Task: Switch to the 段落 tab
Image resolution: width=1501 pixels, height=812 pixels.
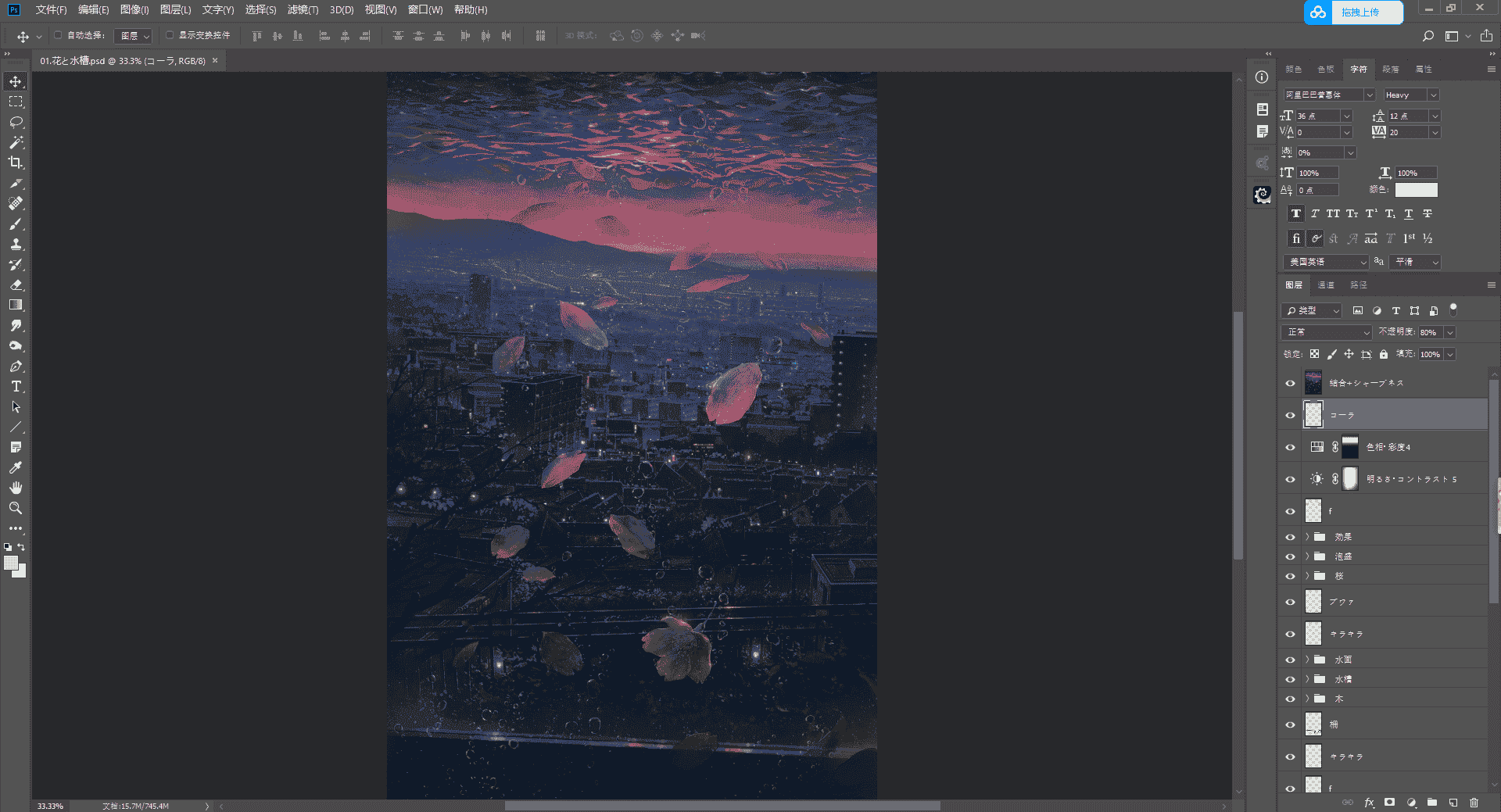Action: tap(1391, 70)
